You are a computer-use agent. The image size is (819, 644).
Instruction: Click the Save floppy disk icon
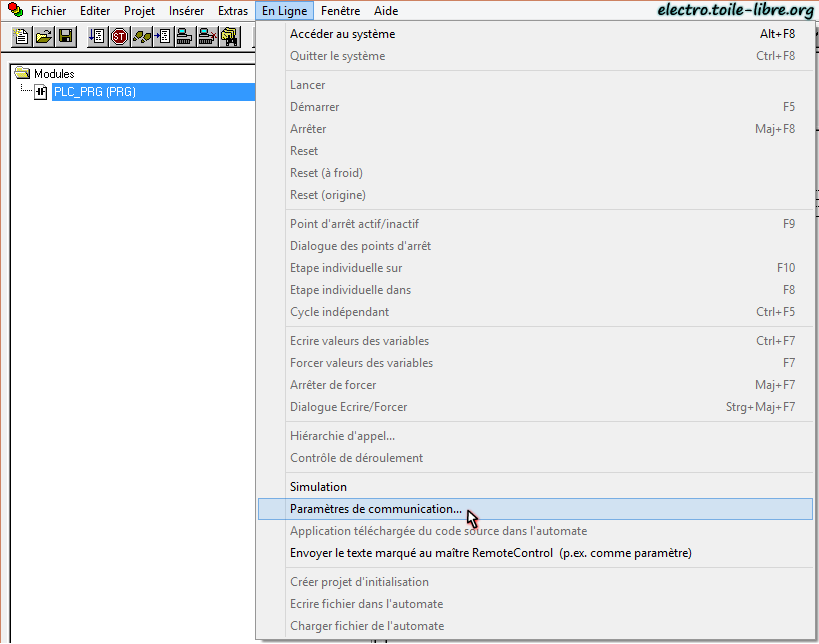66,37
